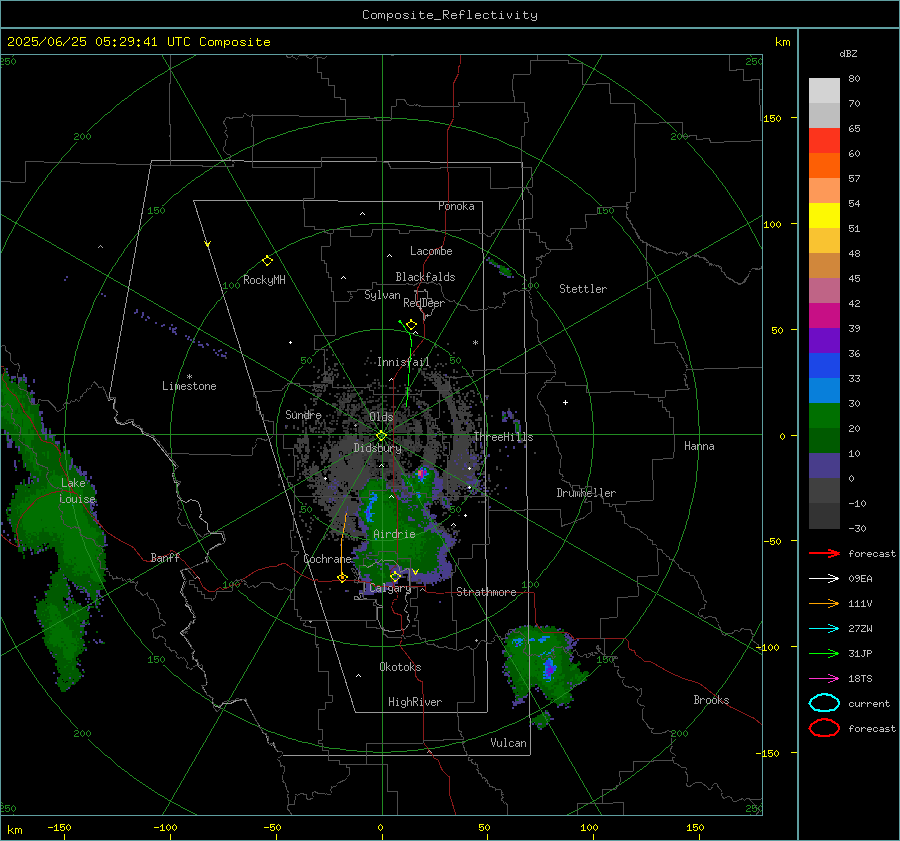Select the bright green 20-30 dBZ swatch
The image size is (900, 841).
[x=824, y=416]
